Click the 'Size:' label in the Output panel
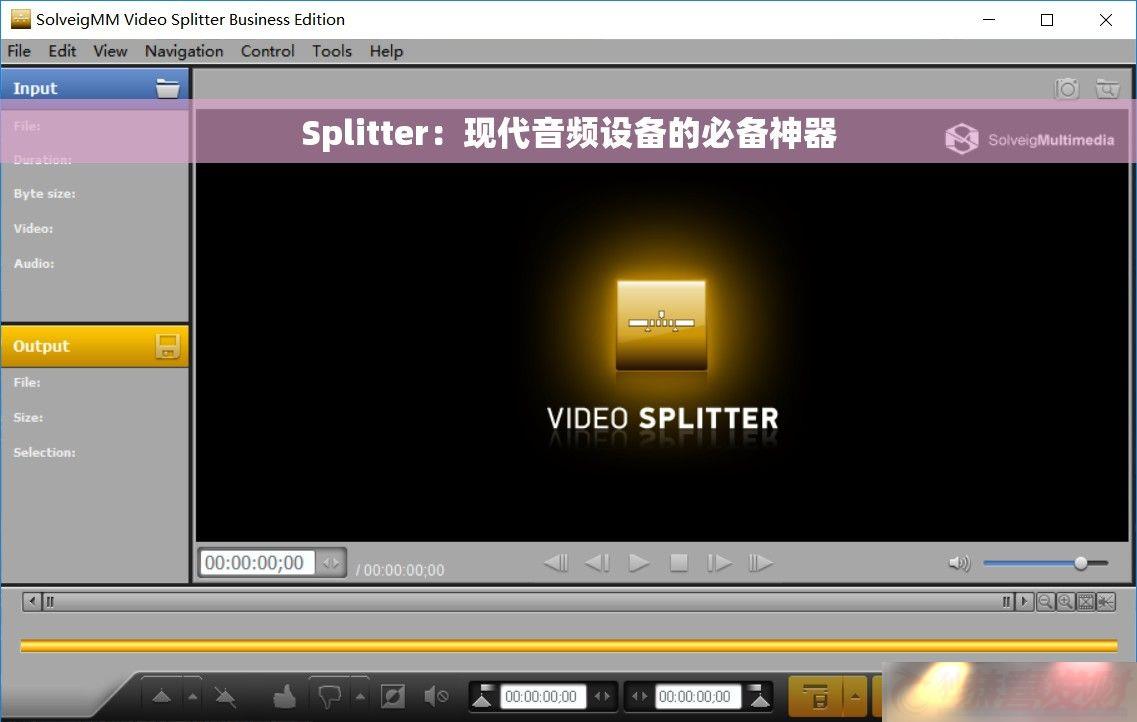Screen dimensions: 1137x722 tap(28, 418)
